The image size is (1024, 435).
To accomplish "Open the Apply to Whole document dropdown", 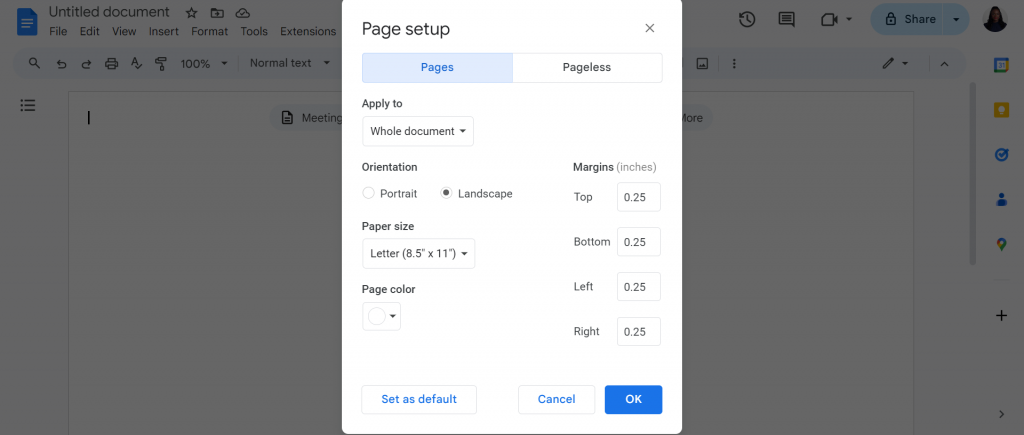I will (418, 131).
